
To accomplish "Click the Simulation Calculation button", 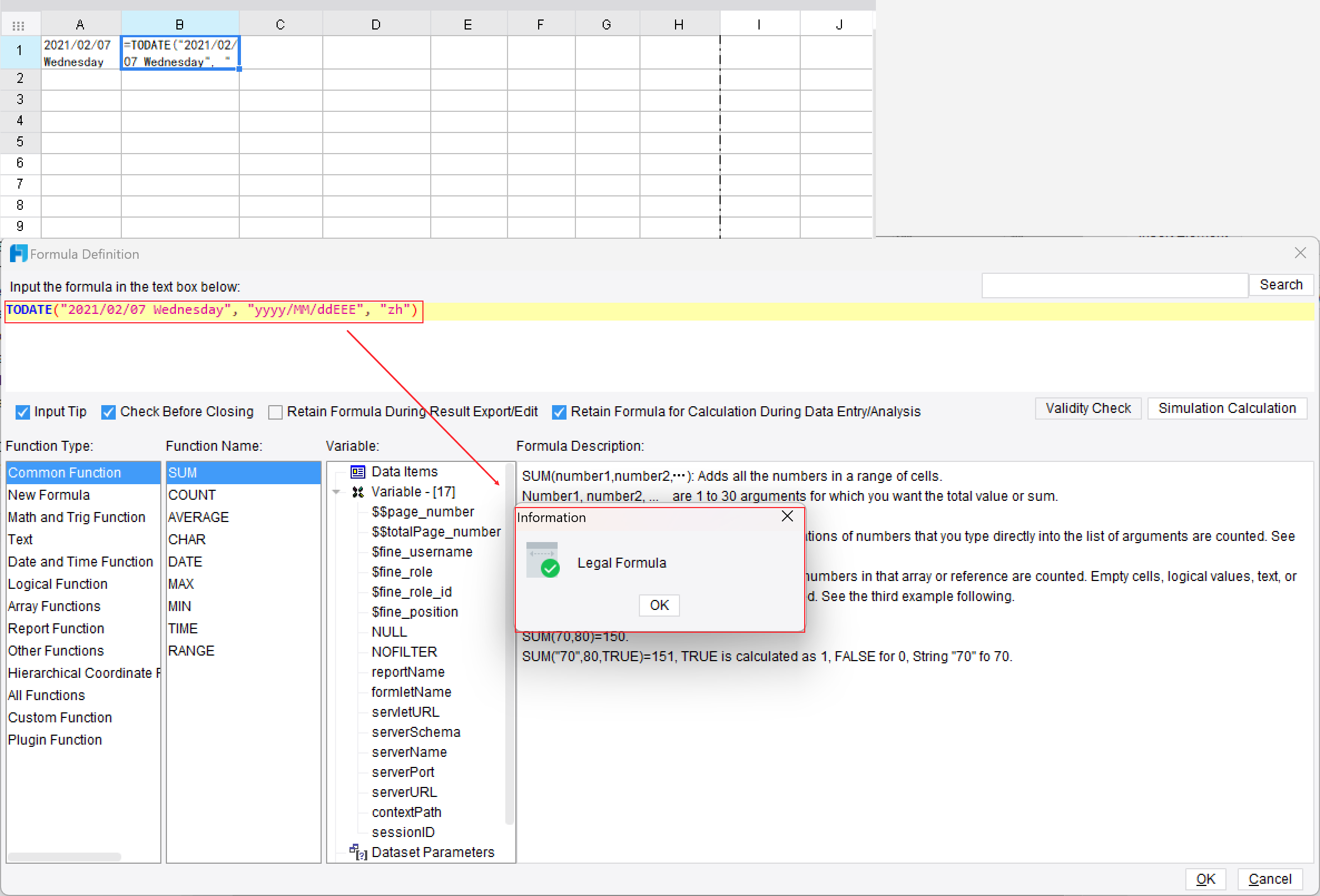I will coord(1227,408).
